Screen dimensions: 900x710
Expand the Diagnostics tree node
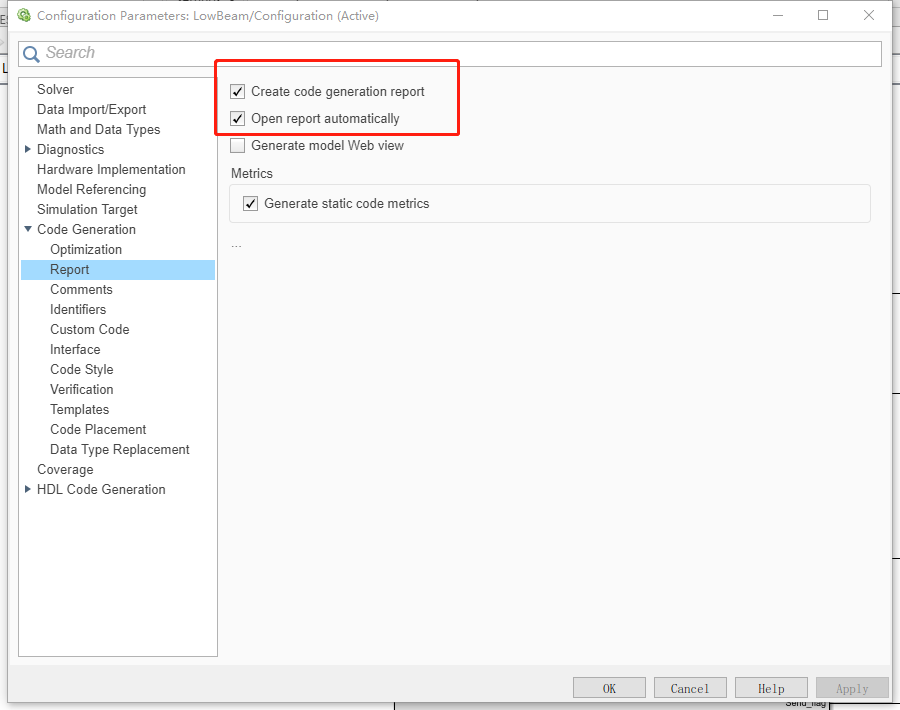[28, 149]
